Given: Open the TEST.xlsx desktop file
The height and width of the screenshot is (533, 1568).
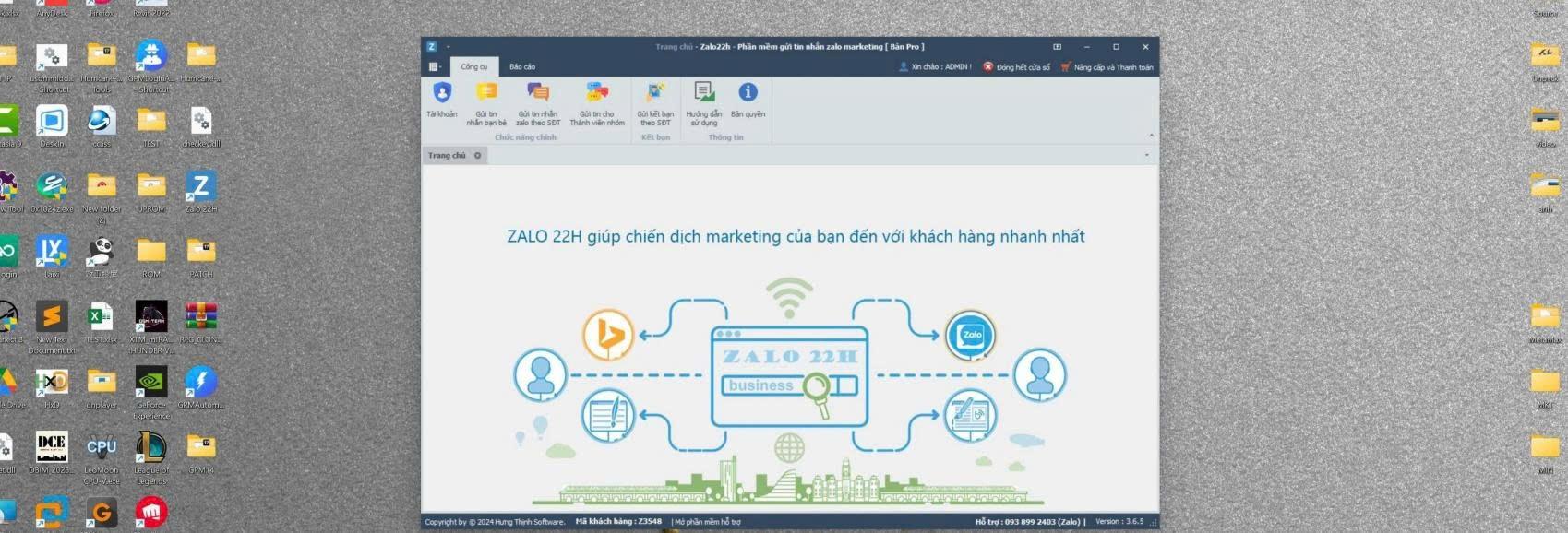Looking at the screenshot, I should click(x=101, y=320).
